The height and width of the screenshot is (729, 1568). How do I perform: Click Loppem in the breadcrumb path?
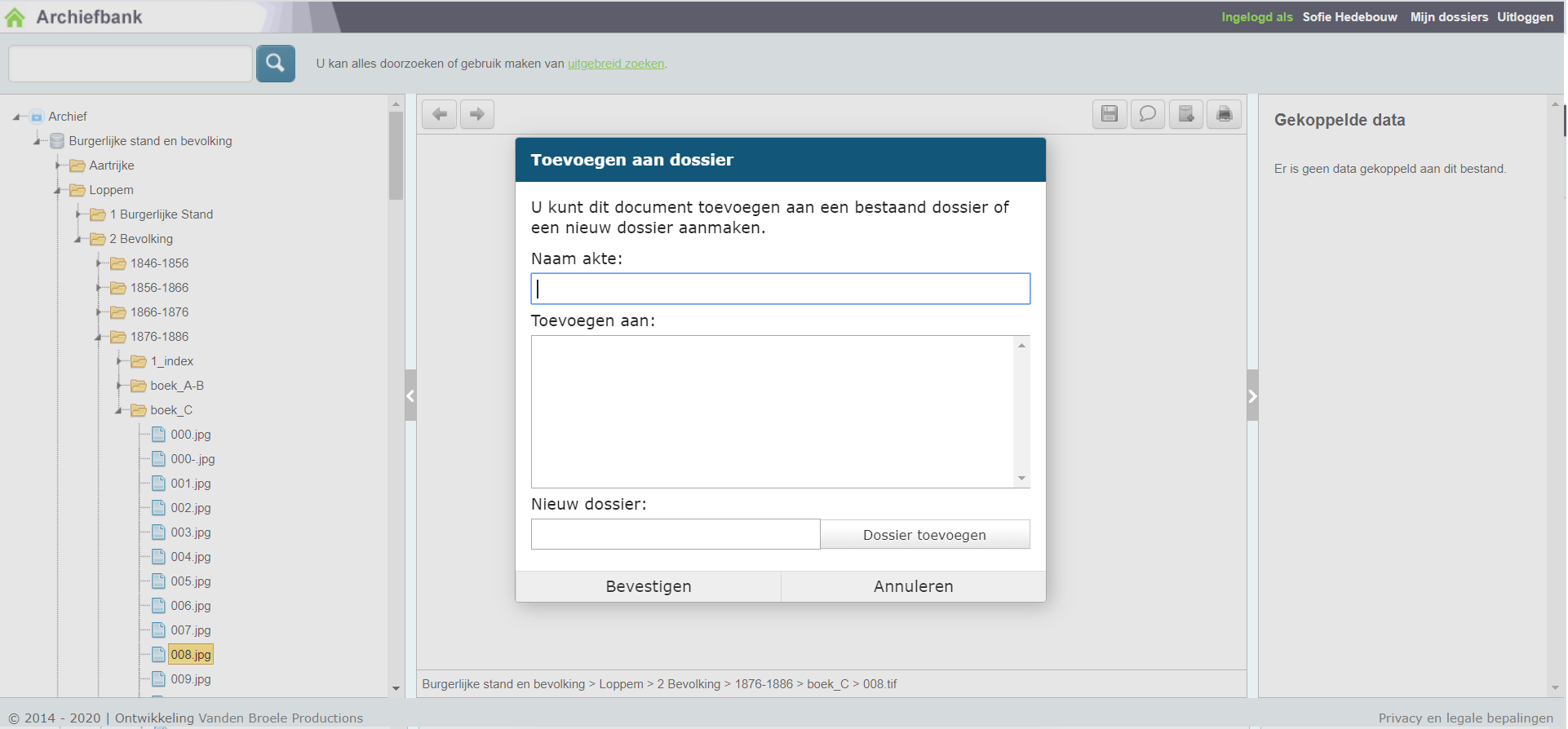coord(621,684)
